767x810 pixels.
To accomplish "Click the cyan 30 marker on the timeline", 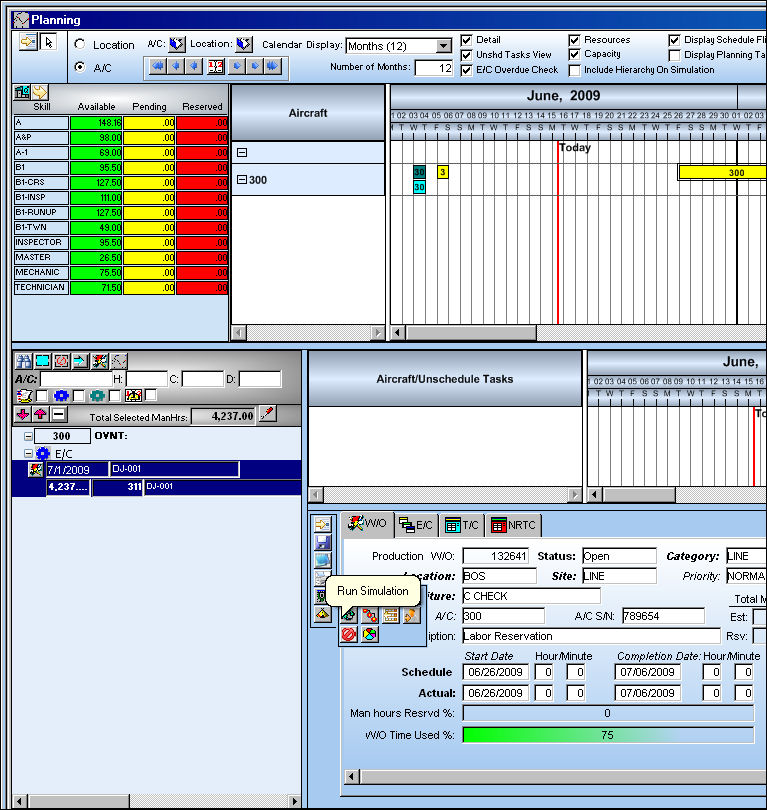I will click(419, 187).
